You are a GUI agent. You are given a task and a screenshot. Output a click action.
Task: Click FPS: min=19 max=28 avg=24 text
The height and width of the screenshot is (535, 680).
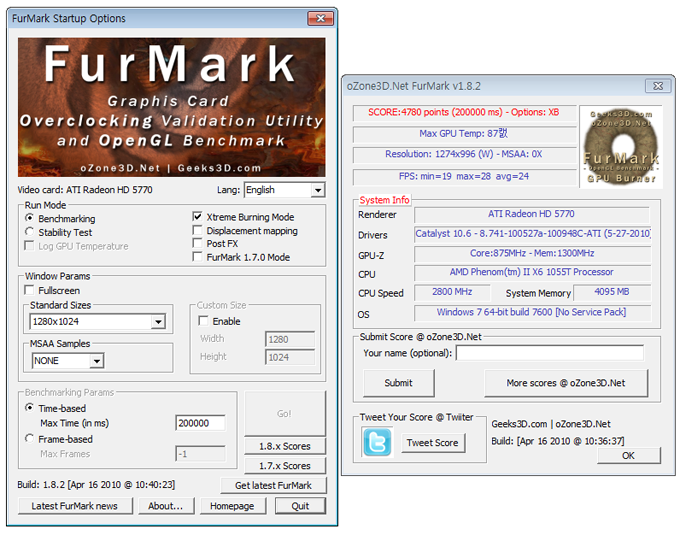464,176
